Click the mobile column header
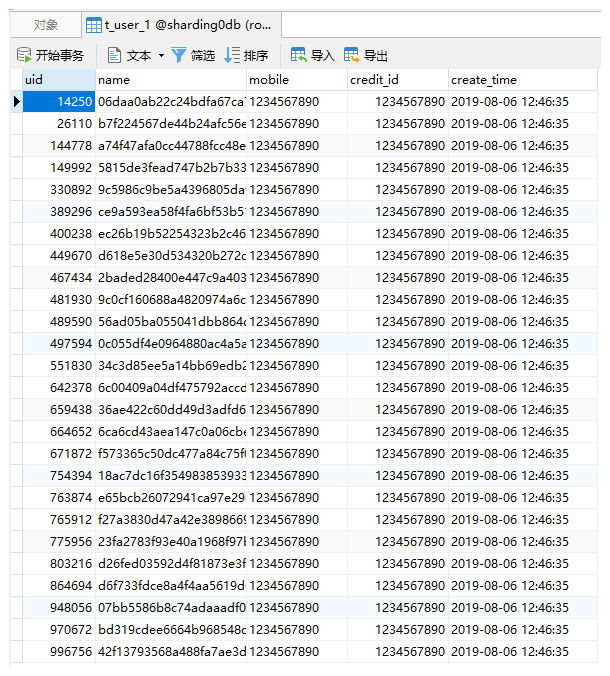This screenshot has height=676, width=610. tap(297, 80)
